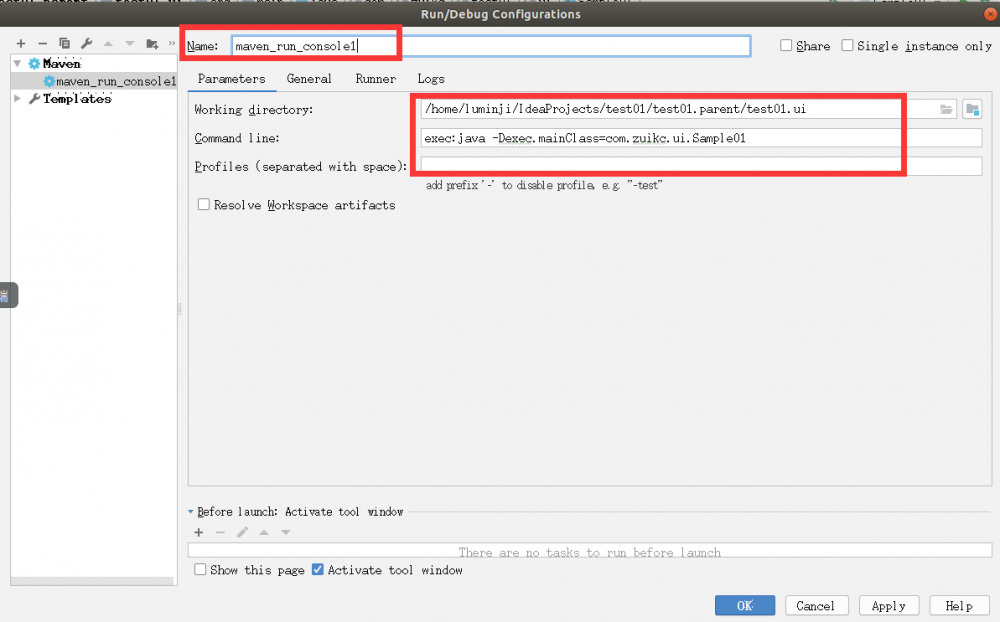
Task: Select the Maven tree item label
Action: tap(61, 63)
